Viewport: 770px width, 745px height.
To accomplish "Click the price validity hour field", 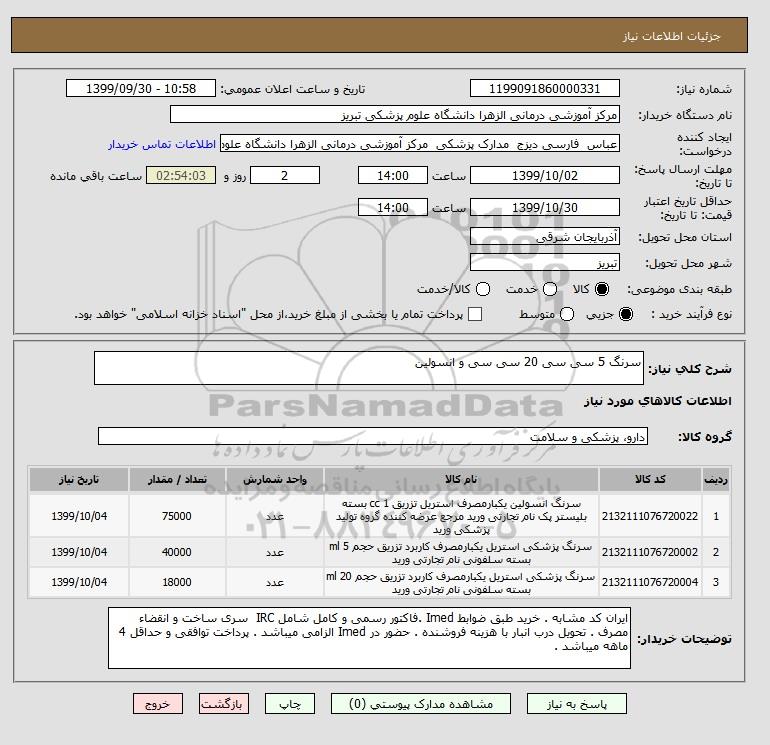I will [393, 207].
